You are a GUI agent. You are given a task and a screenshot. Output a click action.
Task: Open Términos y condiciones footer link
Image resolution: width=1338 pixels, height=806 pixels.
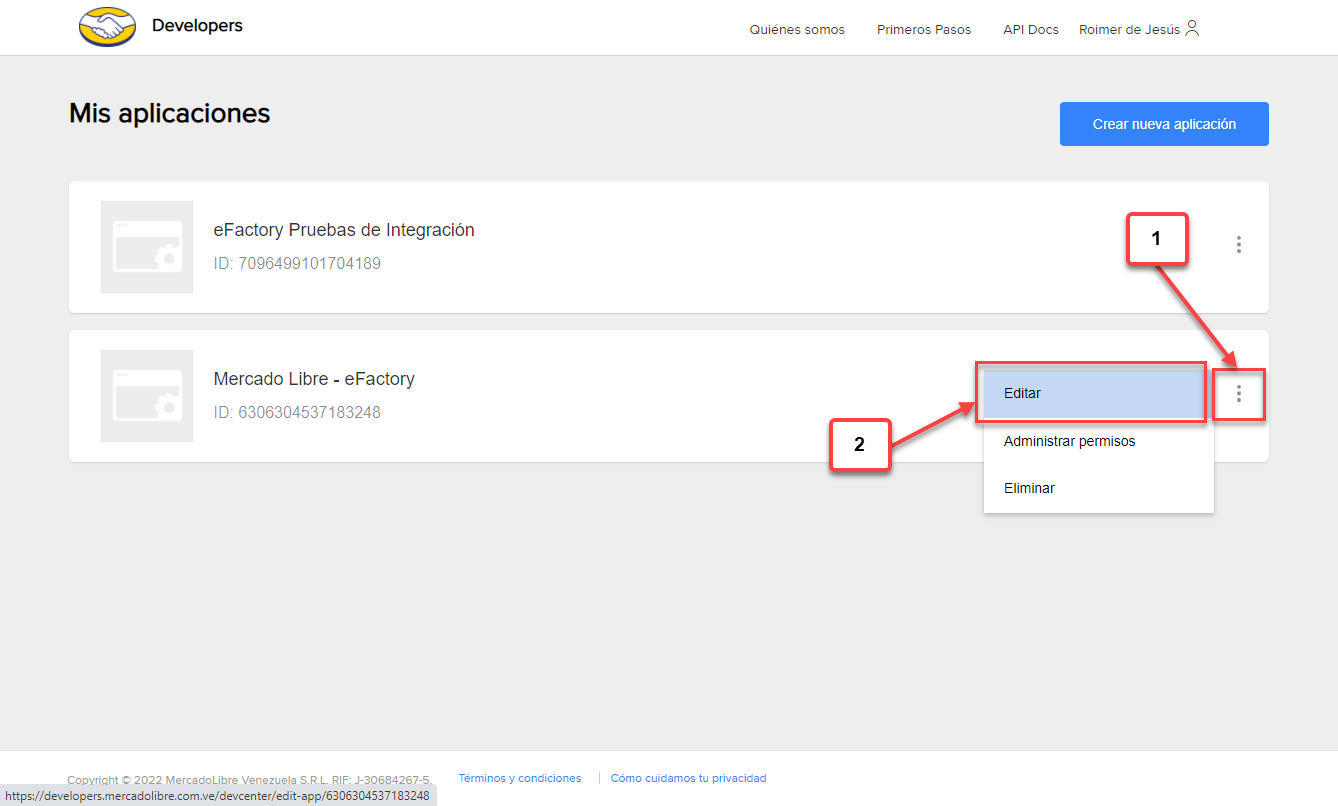click(x=519, y=778)
